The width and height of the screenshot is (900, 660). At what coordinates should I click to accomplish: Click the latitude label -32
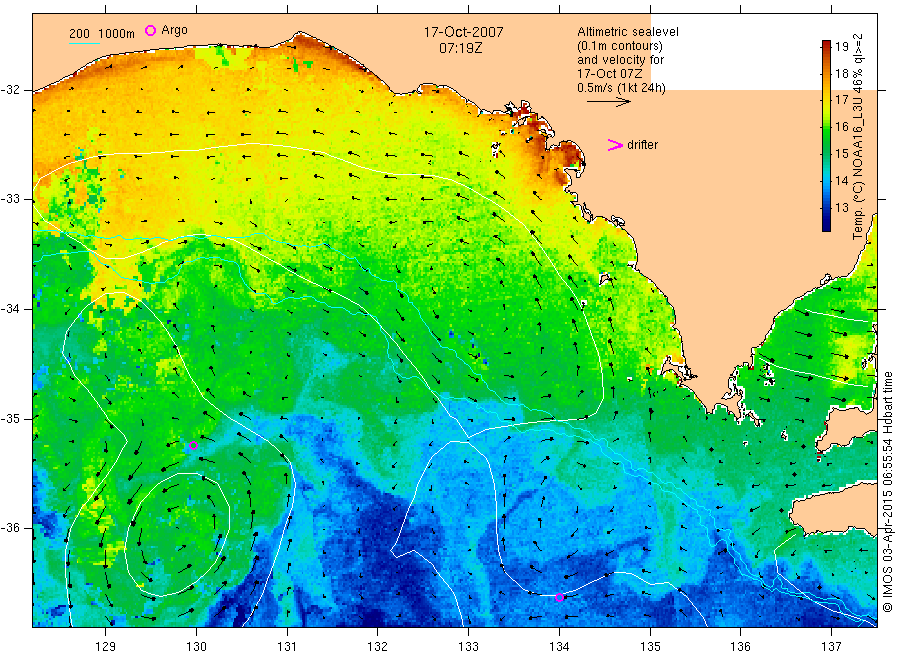click(x=10, y=90)
